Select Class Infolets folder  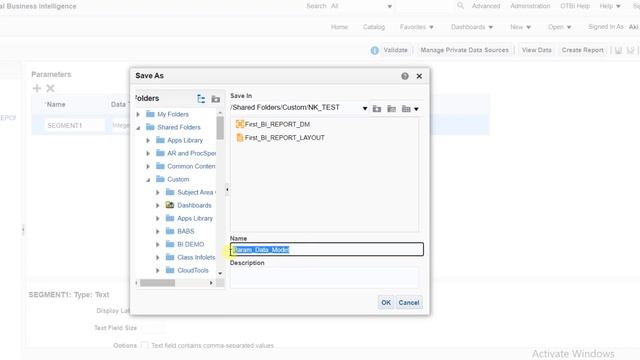(196, 258)
